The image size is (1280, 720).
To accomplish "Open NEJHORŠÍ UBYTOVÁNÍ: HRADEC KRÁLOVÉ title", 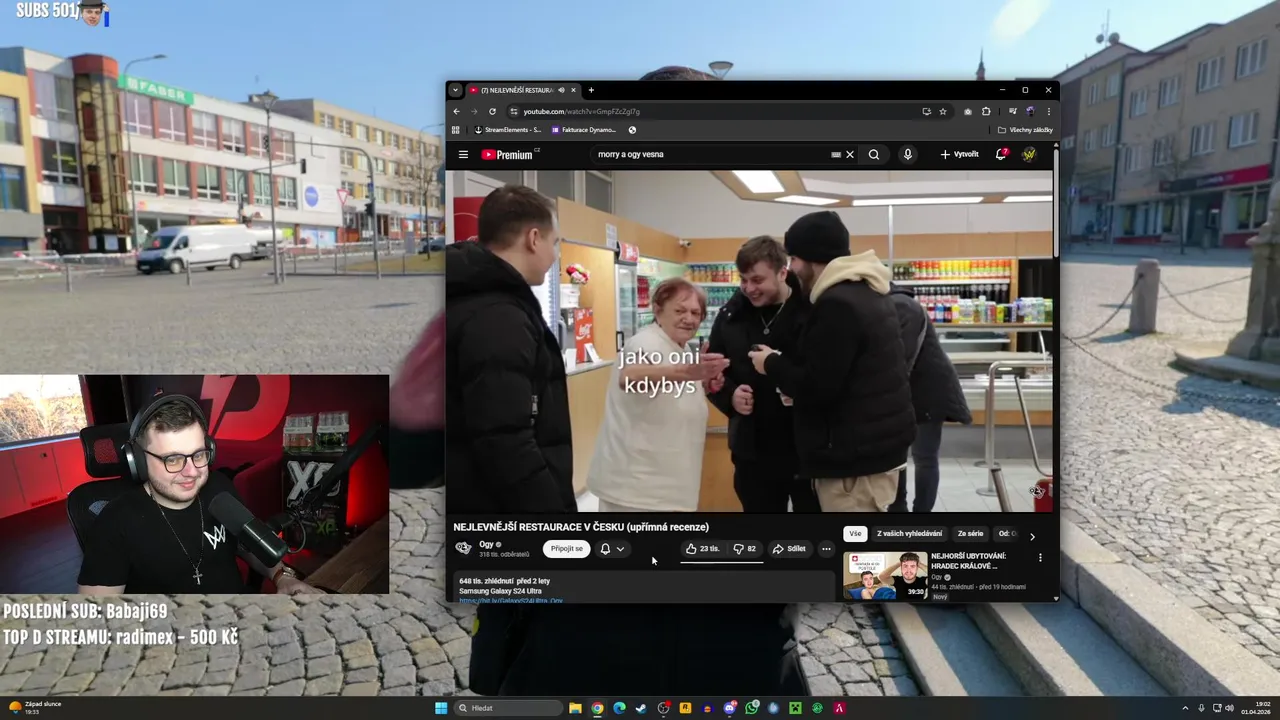I will [x=968, y=561].
